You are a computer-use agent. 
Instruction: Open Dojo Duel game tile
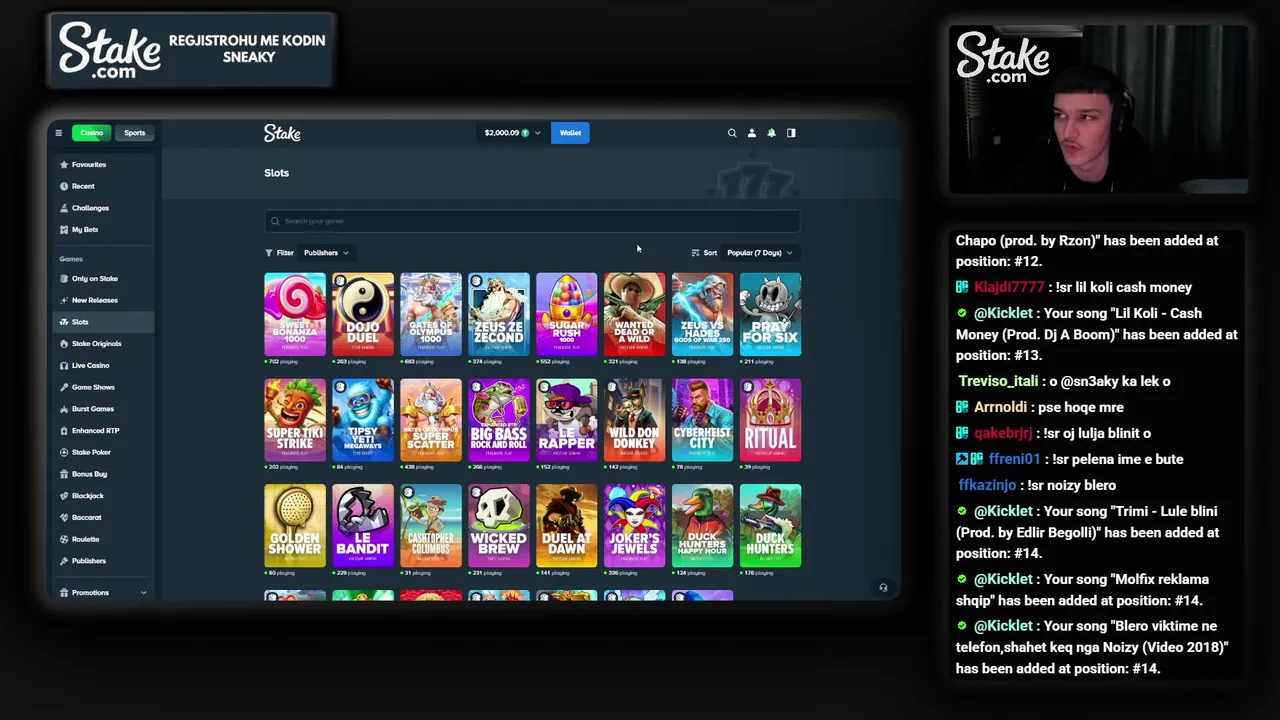[363, 314]
